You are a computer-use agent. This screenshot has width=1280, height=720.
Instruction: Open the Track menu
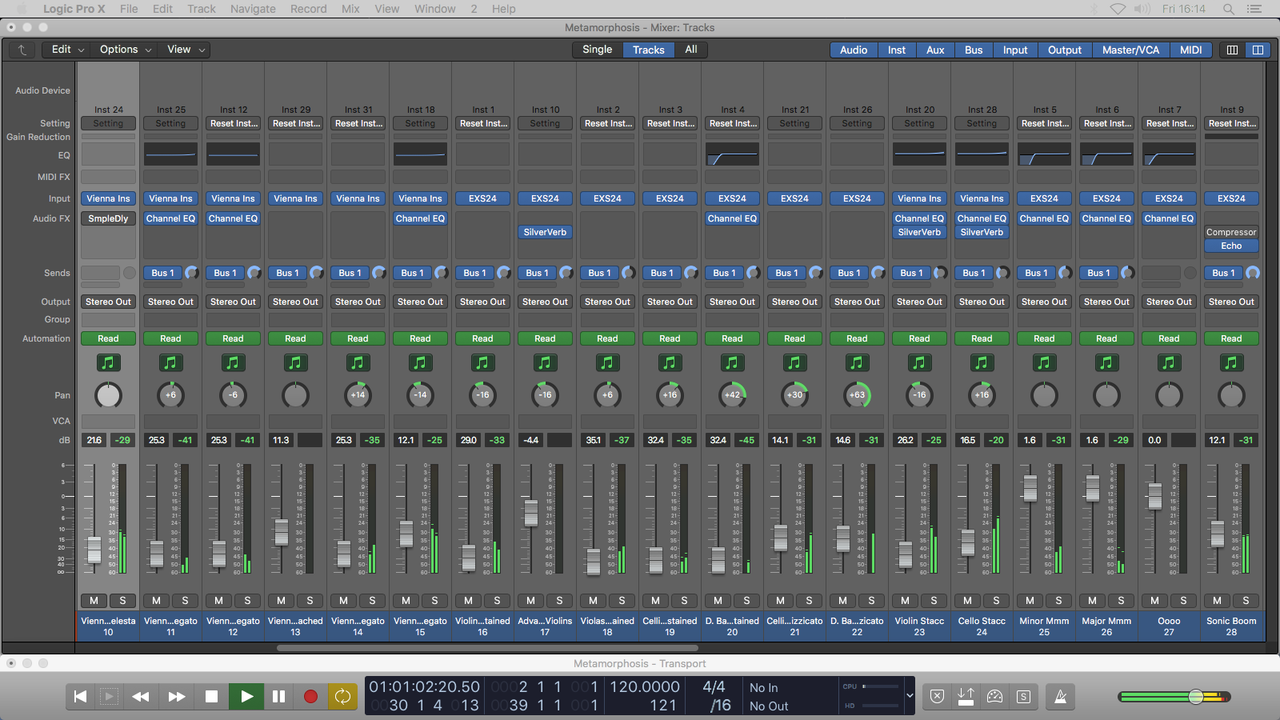tap(201, 9)
